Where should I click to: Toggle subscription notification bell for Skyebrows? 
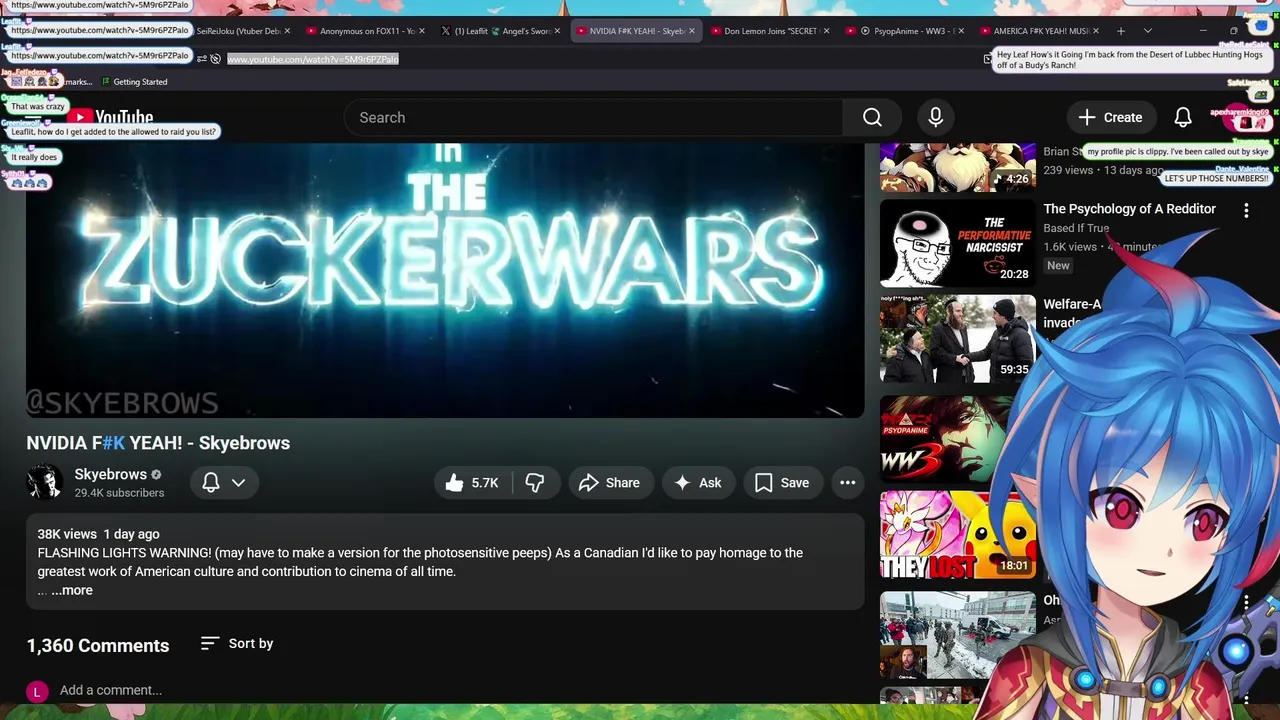click(211, 483)
